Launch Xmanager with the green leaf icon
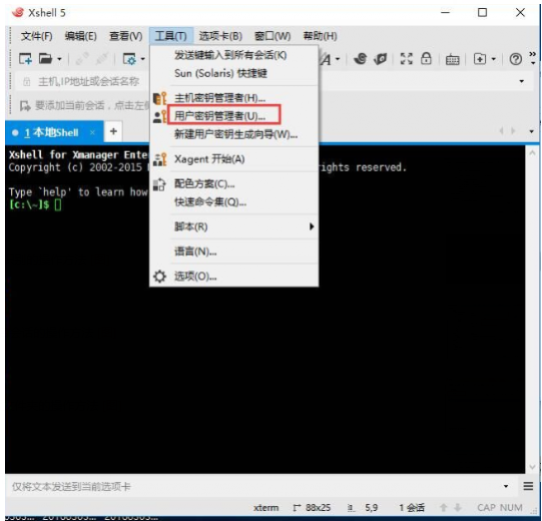This screenshot has height=521, width=542. 380,59
